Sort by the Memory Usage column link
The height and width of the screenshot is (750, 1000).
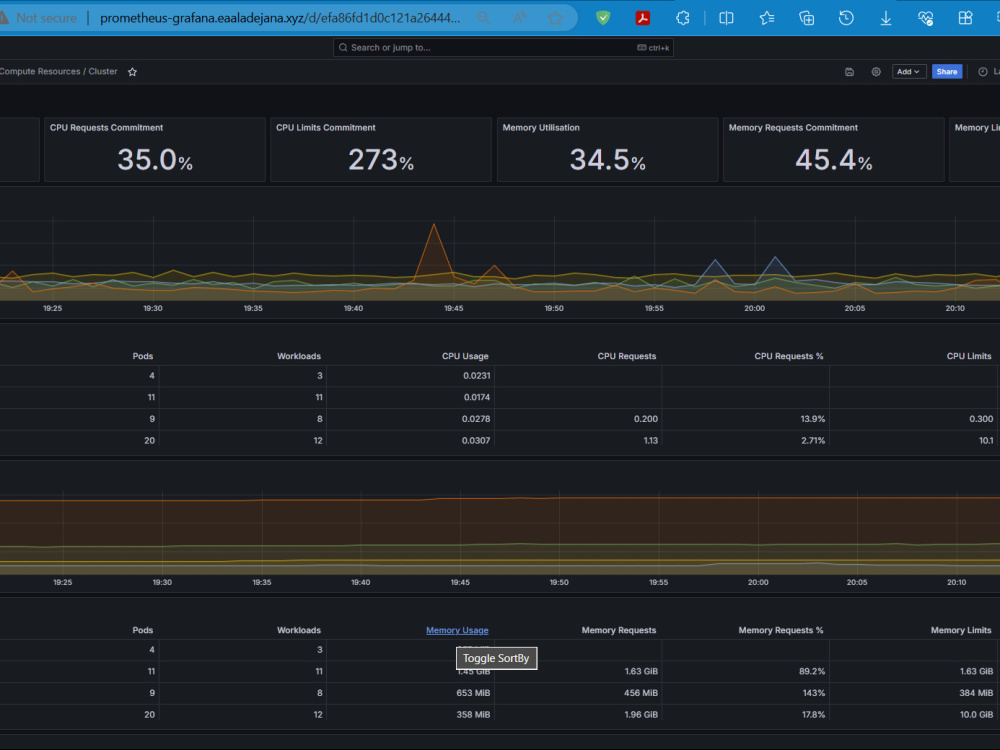[x=457, y=630]
